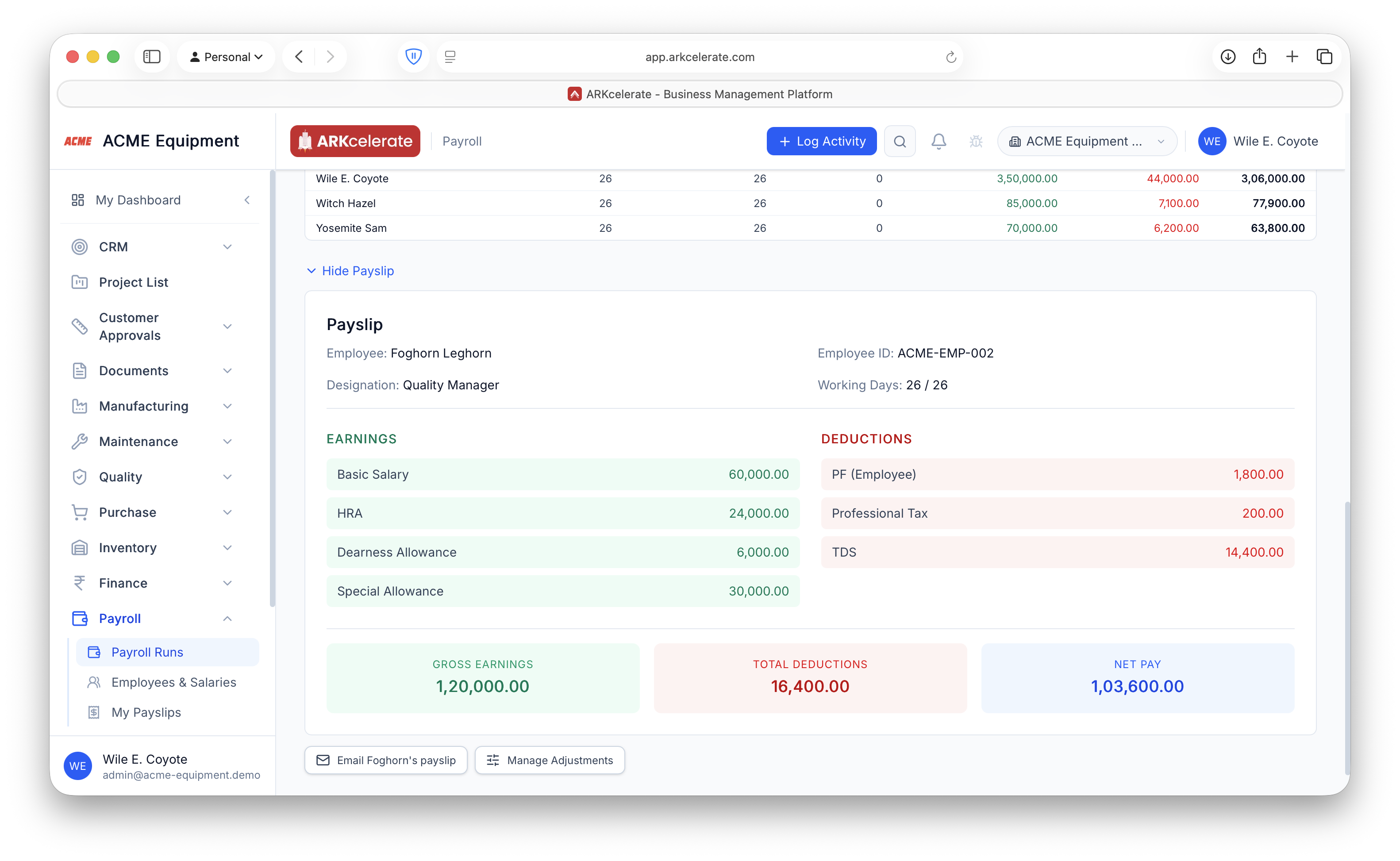
Task: Open My Payslips submenu item
Action: pyautogui.click(x=167, y=712)
